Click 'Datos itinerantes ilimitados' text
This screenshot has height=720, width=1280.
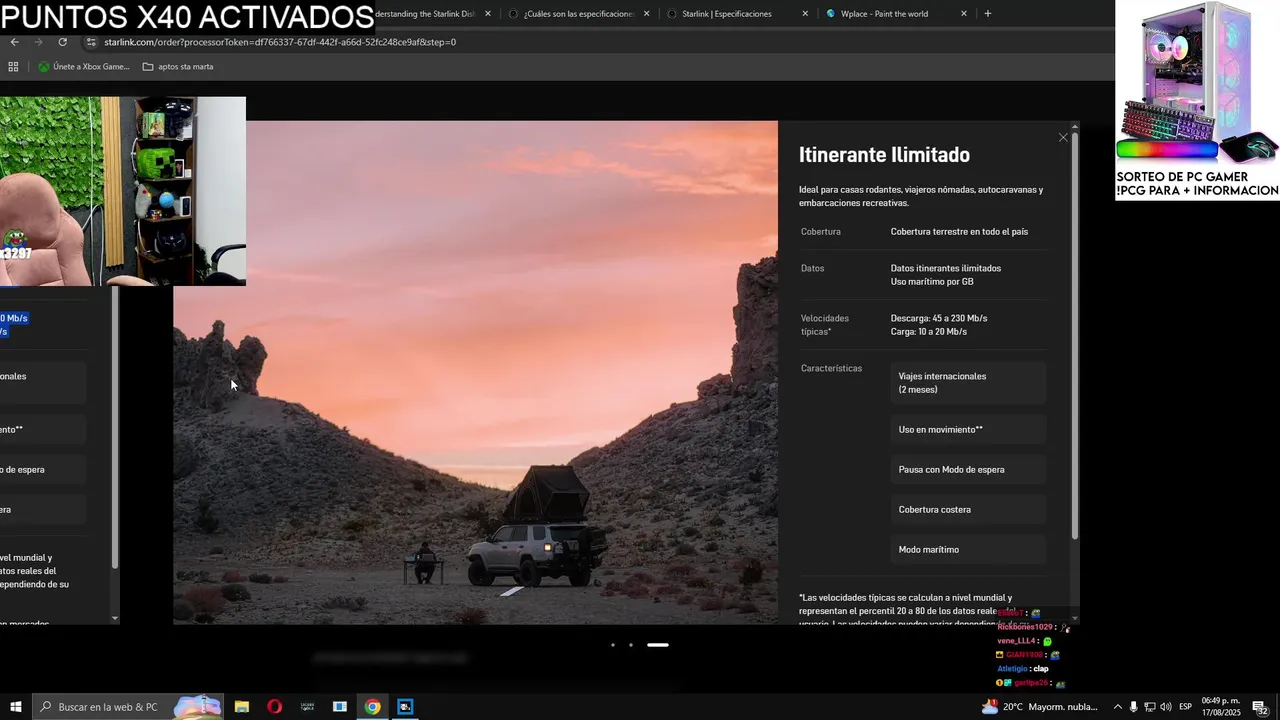point(946,268)
